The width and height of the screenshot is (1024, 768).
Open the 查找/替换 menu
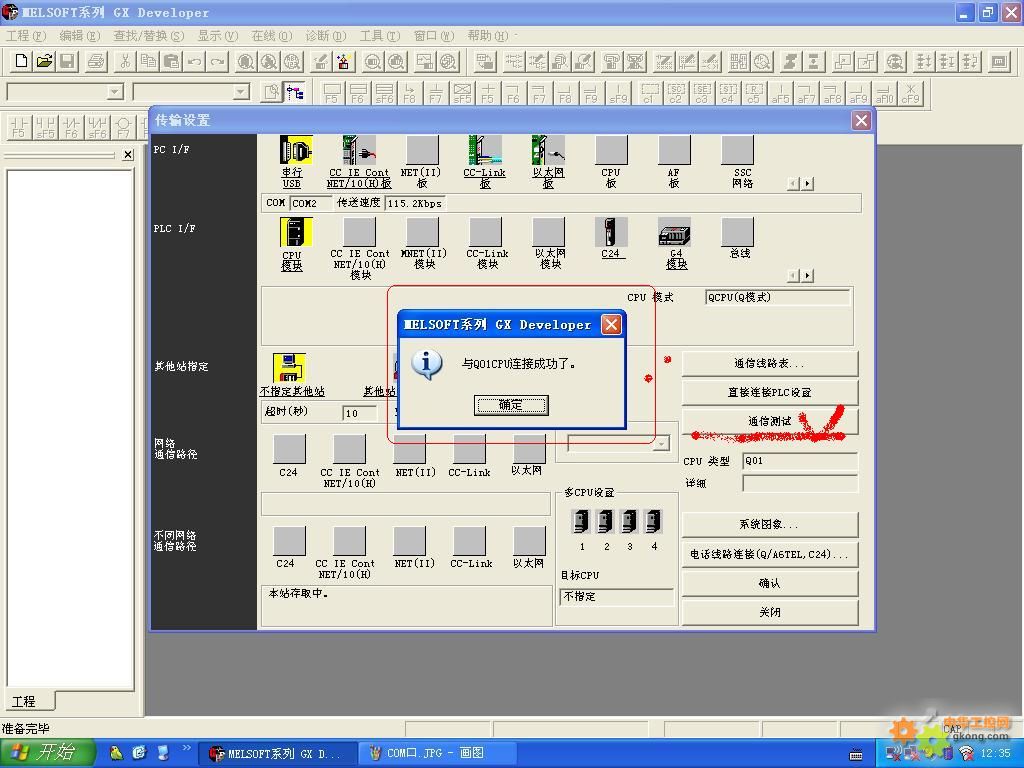(x=148, y=35)
